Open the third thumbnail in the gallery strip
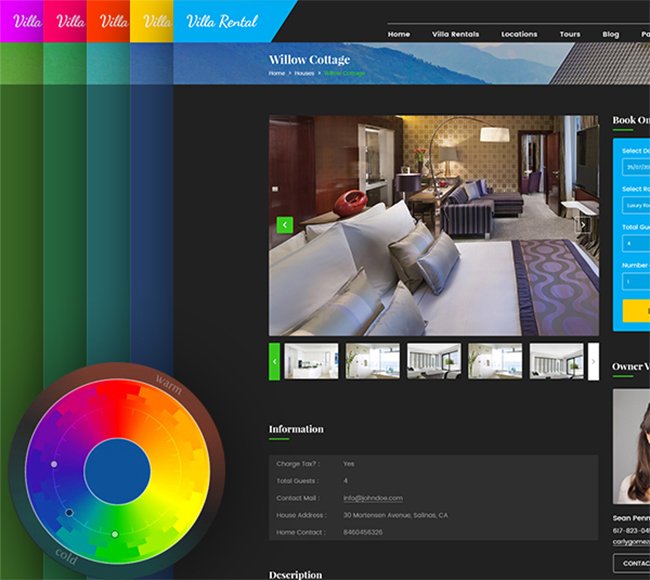 coord(434,361)
